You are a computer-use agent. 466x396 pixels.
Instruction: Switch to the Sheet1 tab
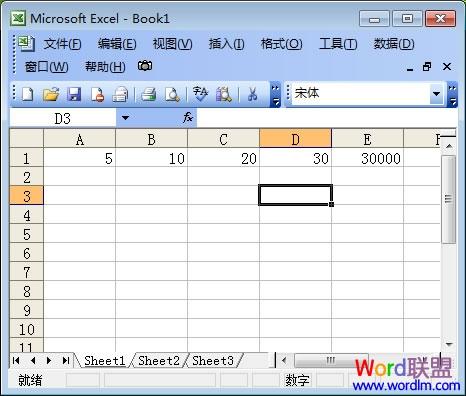coord(104,360)
